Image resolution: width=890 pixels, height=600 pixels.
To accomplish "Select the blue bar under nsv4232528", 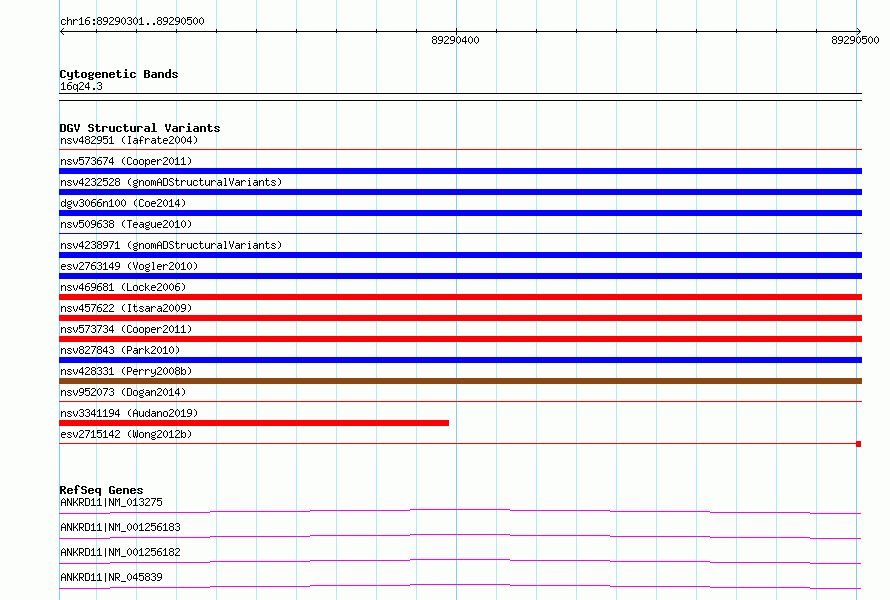I will click(460, 192).
